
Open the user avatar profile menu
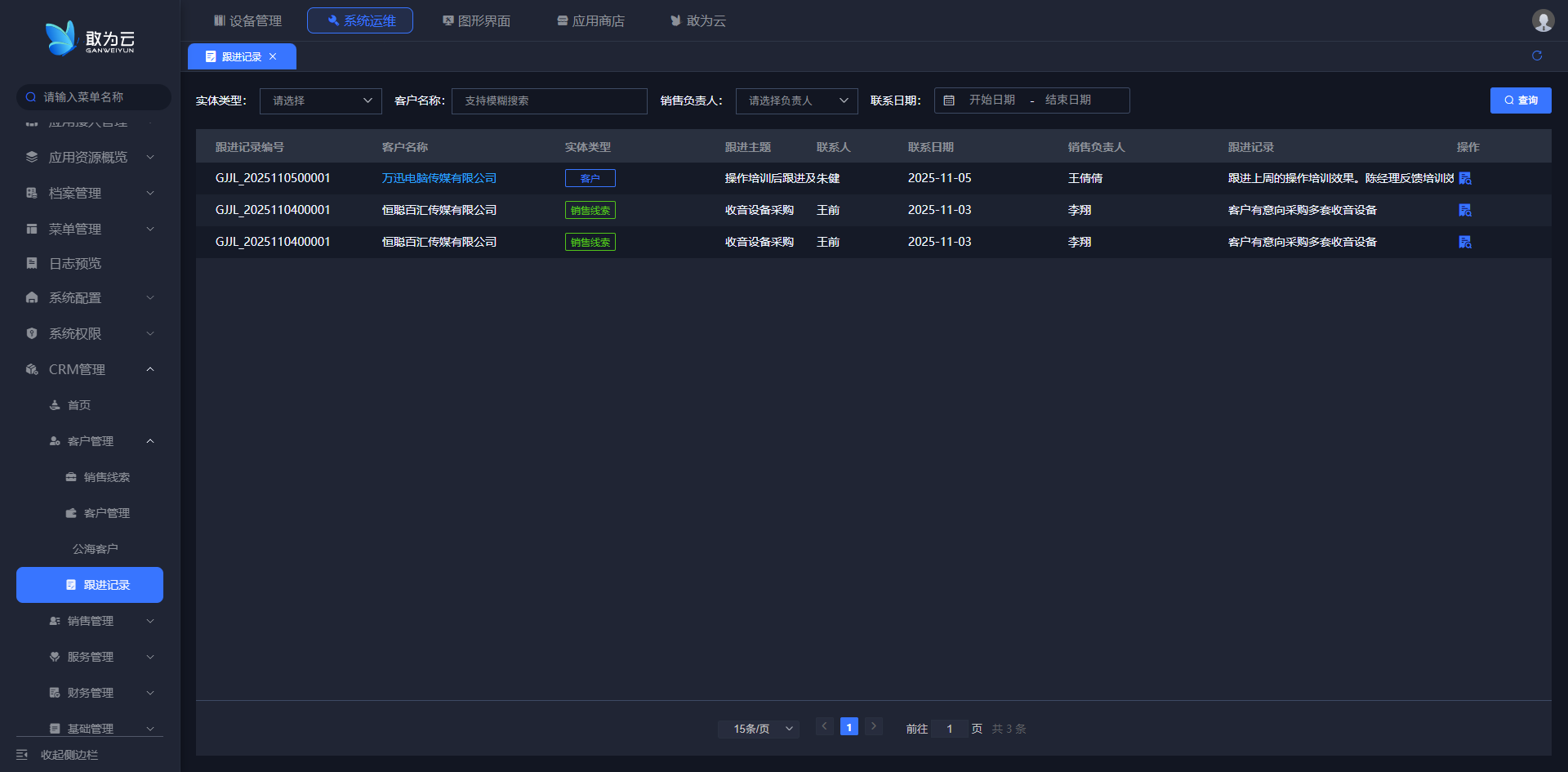pos(1543,20)
